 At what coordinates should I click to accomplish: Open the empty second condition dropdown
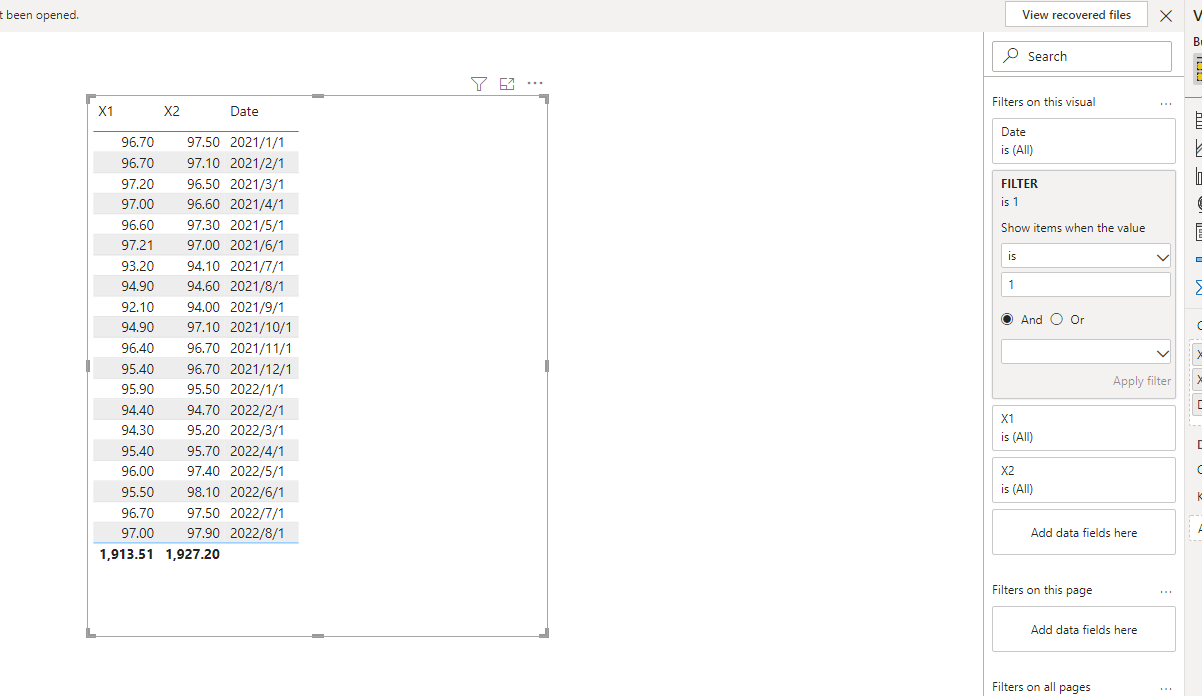coord(1086,352)
